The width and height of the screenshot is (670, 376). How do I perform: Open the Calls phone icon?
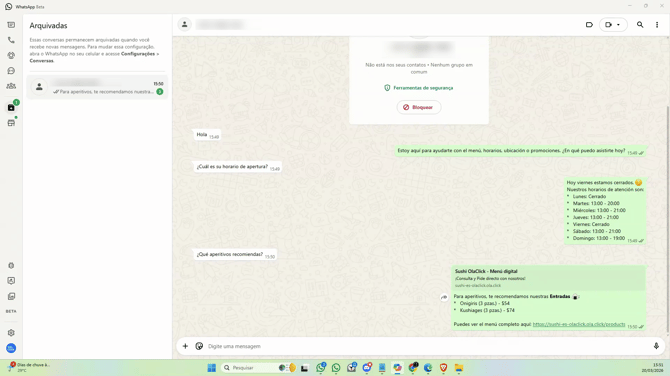[x=11, y=40]
